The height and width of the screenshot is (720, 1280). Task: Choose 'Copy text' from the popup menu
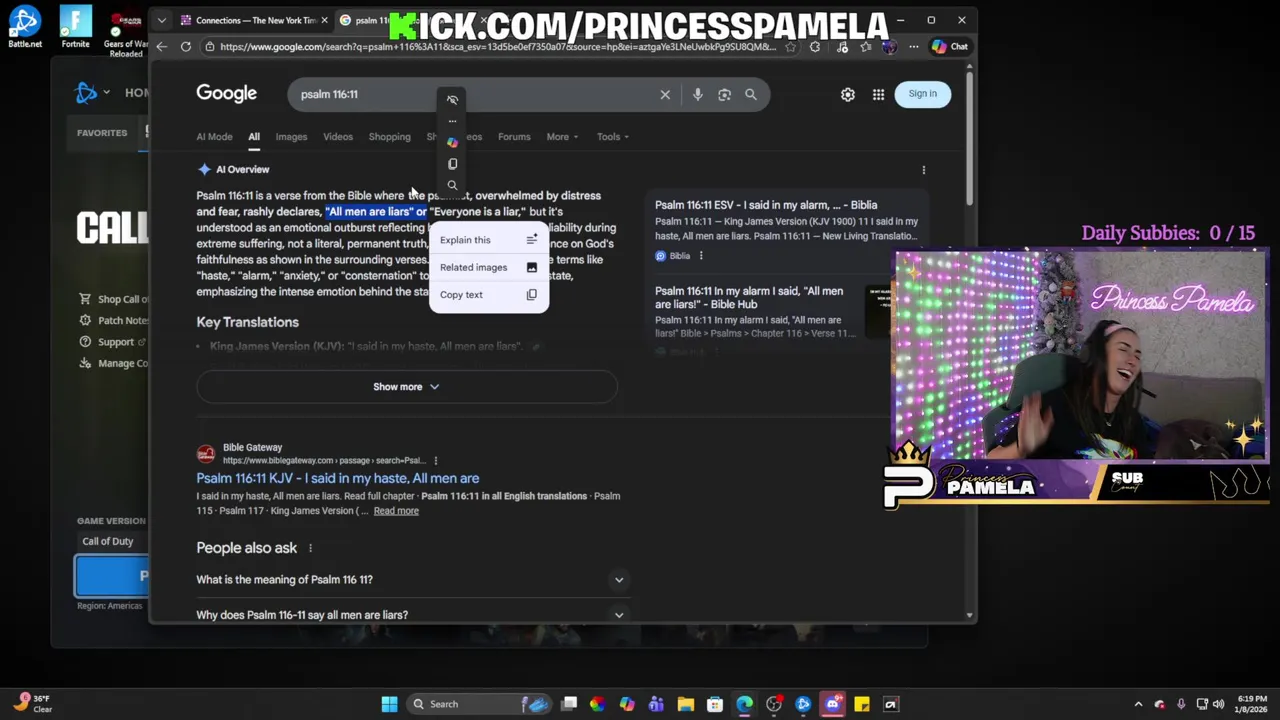pyautogui.click(x=489, y=295)
